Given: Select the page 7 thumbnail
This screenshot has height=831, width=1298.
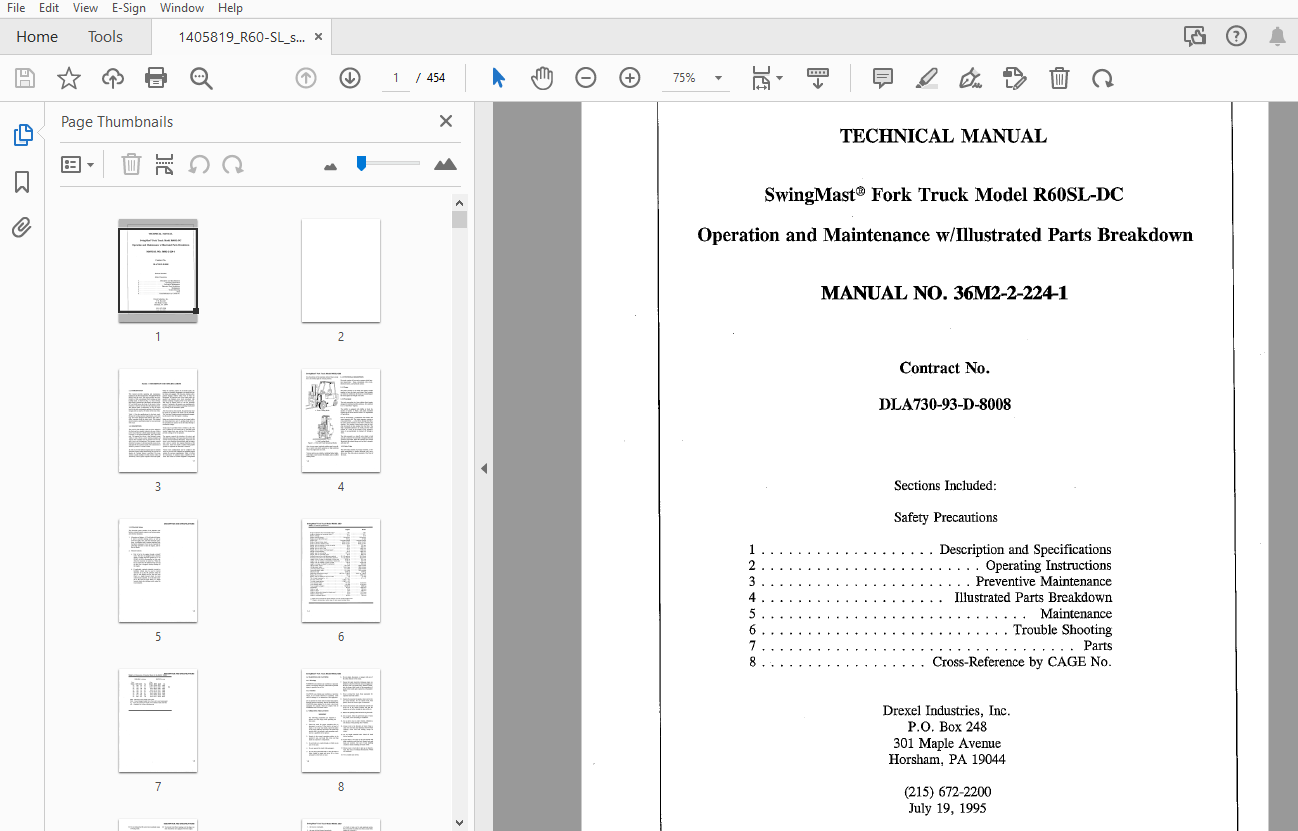Looking at the screenshot, I should point(158,720).
